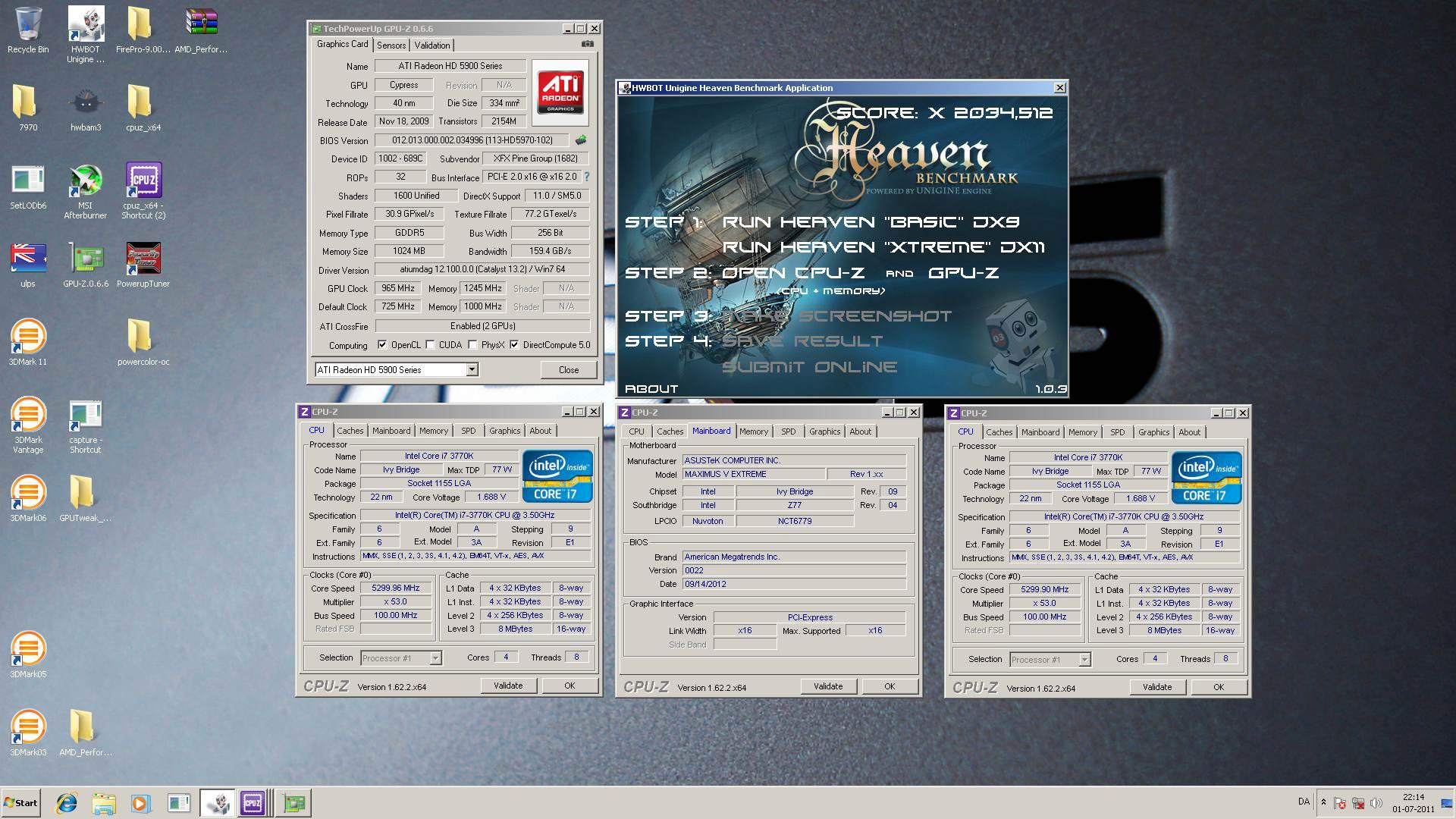The image size is (1456, 819).
Task: Click the Close button in GPU-Z
Action: coord(569,370)
